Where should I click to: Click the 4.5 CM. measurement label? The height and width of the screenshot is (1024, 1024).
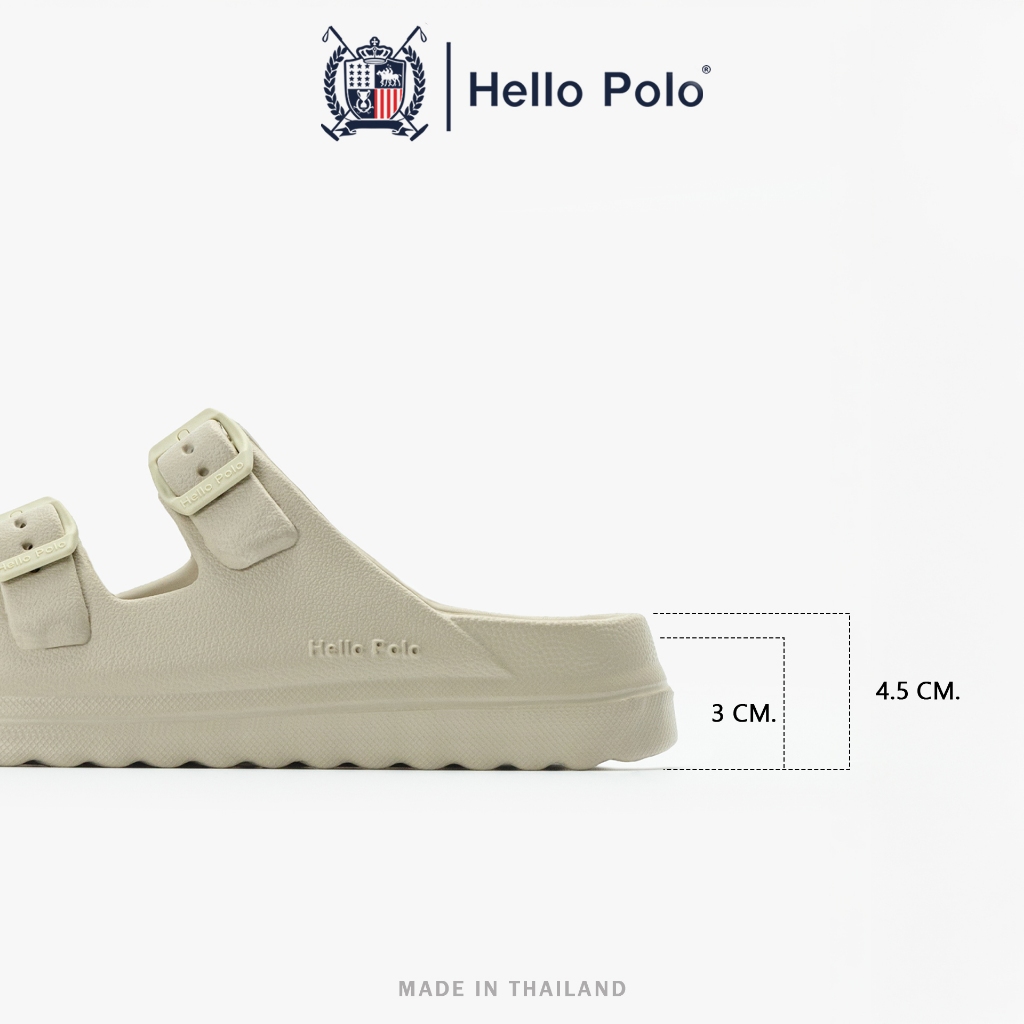[x=918, y=691]
